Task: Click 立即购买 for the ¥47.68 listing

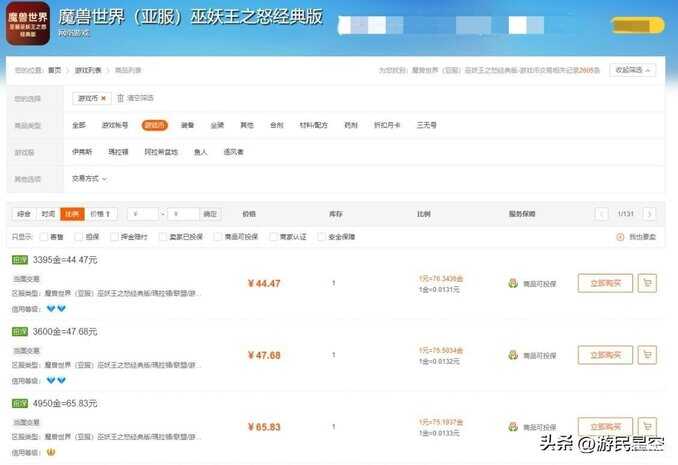Action: pyautogui.click(x=605, y=355)
